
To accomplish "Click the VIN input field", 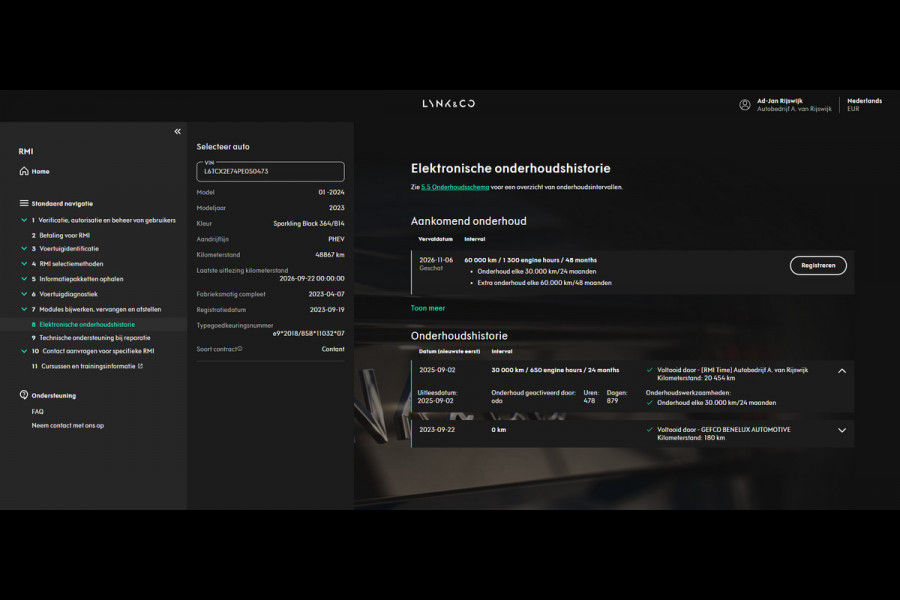I will 270,171.
